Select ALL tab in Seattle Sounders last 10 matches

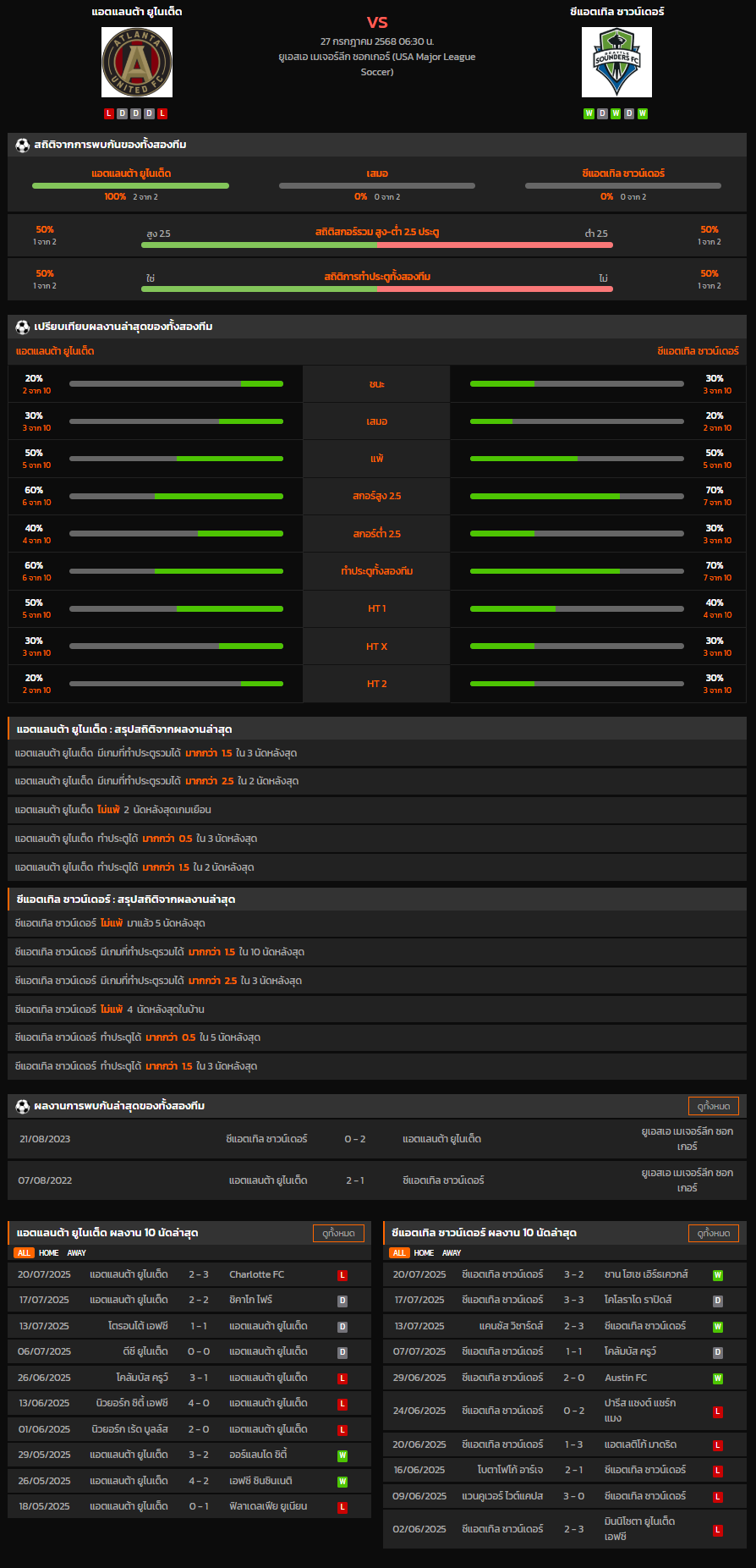[x=399, y=1253]
